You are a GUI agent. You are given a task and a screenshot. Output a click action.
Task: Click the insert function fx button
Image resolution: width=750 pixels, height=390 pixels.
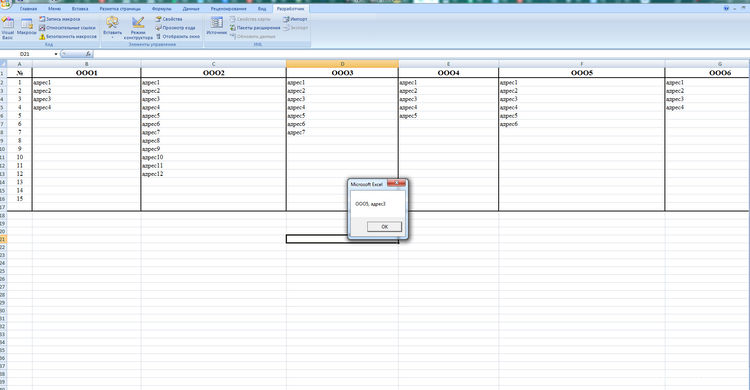[88, 54]
